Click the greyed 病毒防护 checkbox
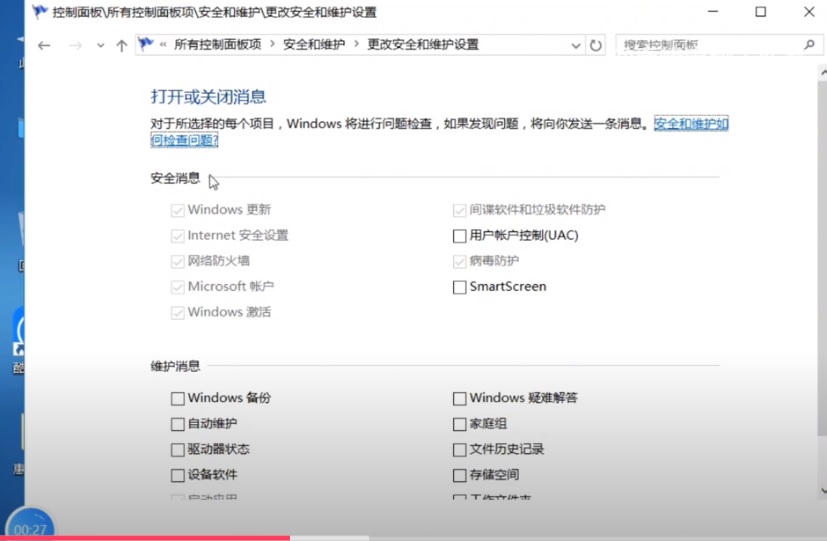Viewport: 827px width, 541px height. (x=459, y=261)
